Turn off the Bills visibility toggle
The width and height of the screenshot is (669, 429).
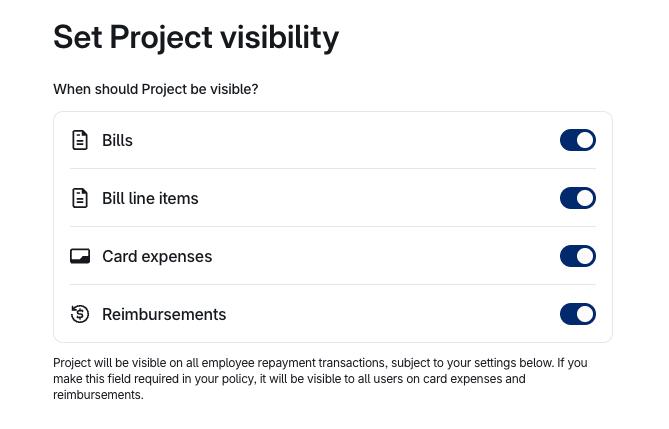point(578,140)
